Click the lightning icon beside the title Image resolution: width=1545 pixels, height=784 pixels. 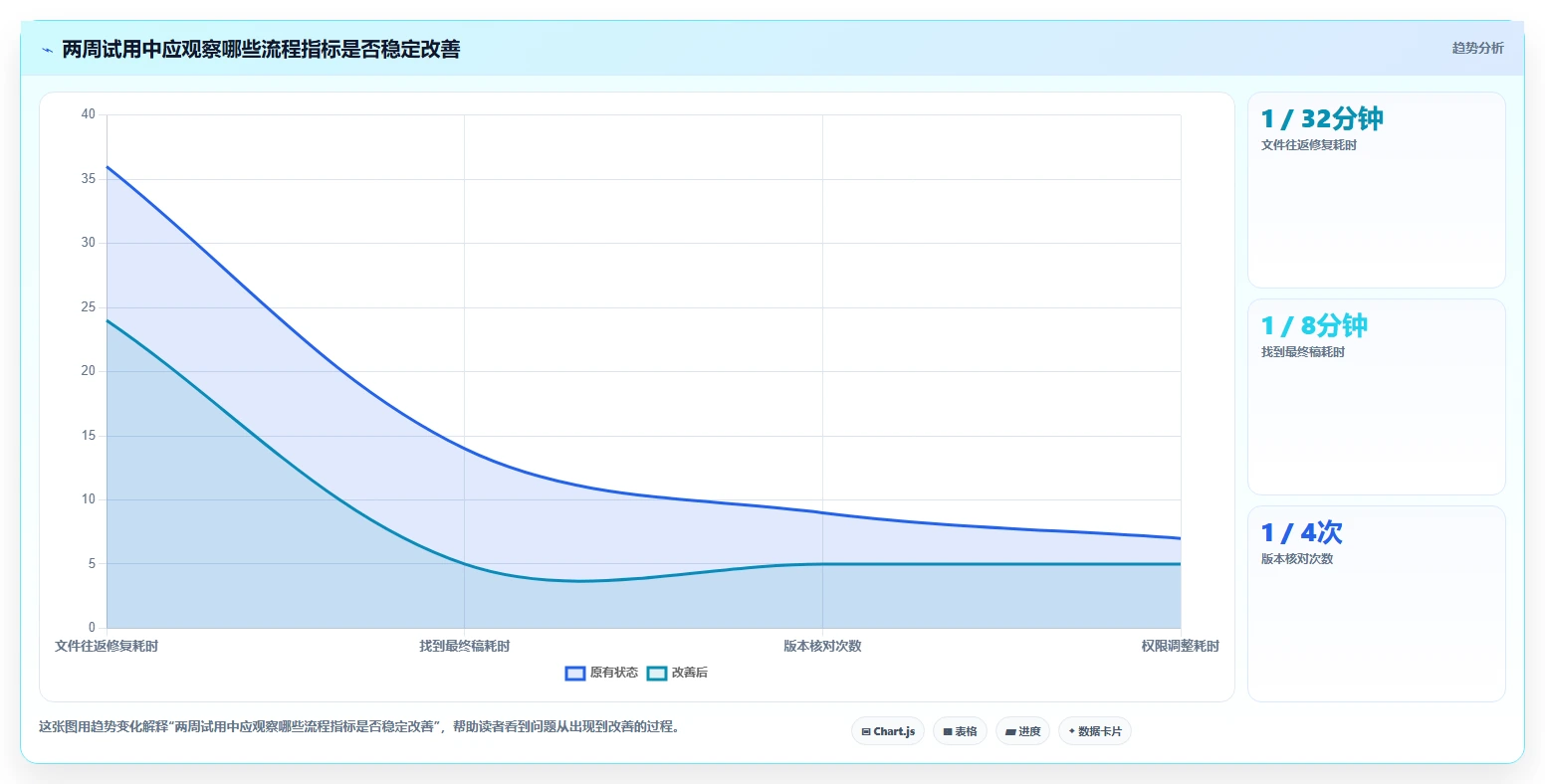pos(47,50)
